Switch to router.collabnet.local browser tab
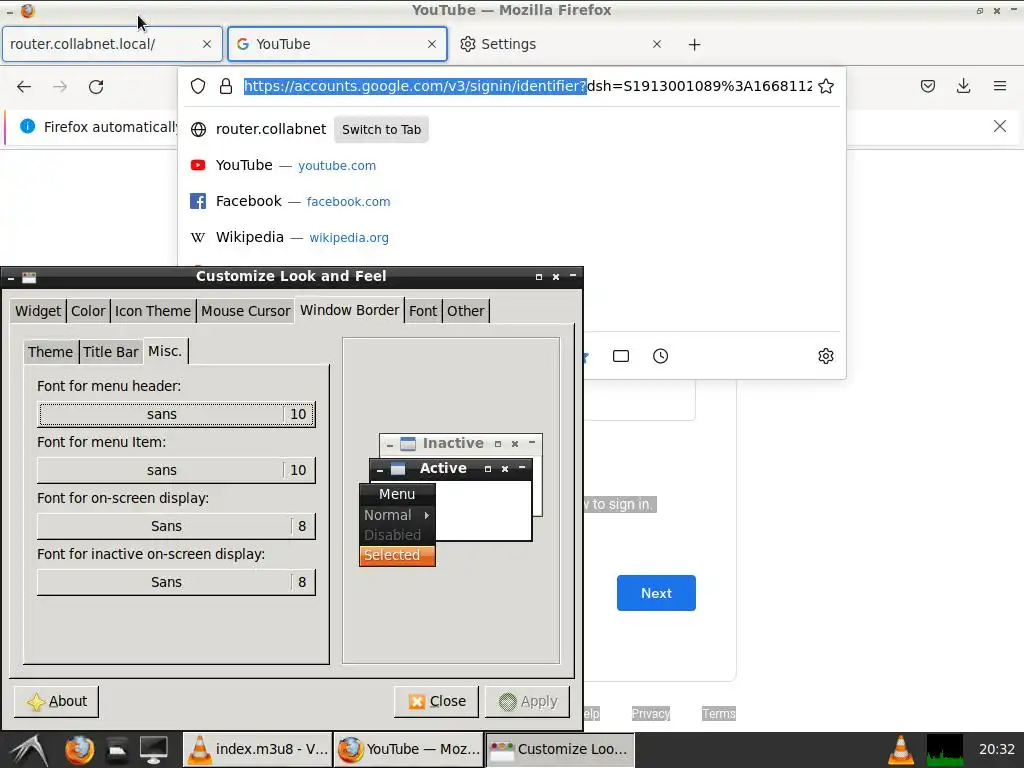This screenshot has height=768, width=1024. tap(112, 44)
